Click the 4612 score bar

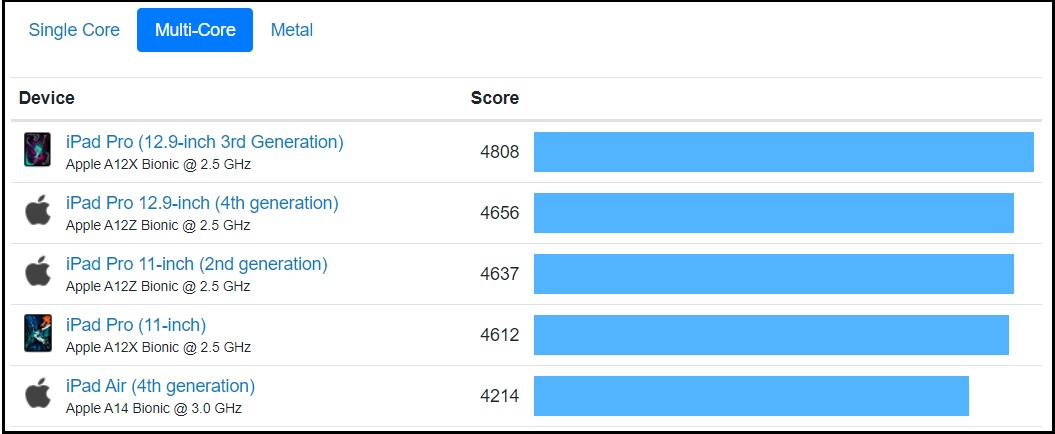click(771, 335)
